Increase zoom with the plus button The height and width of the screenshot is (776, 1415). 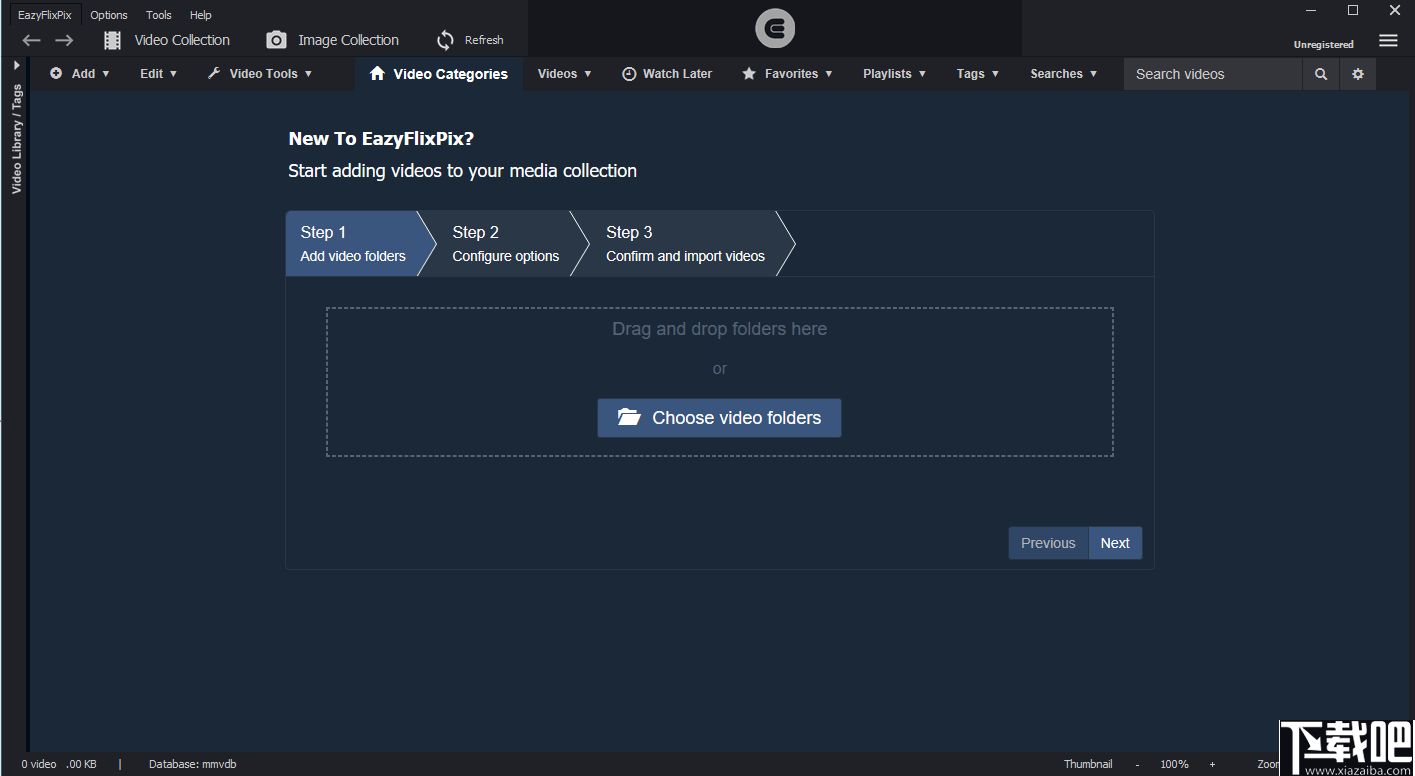1212,764
